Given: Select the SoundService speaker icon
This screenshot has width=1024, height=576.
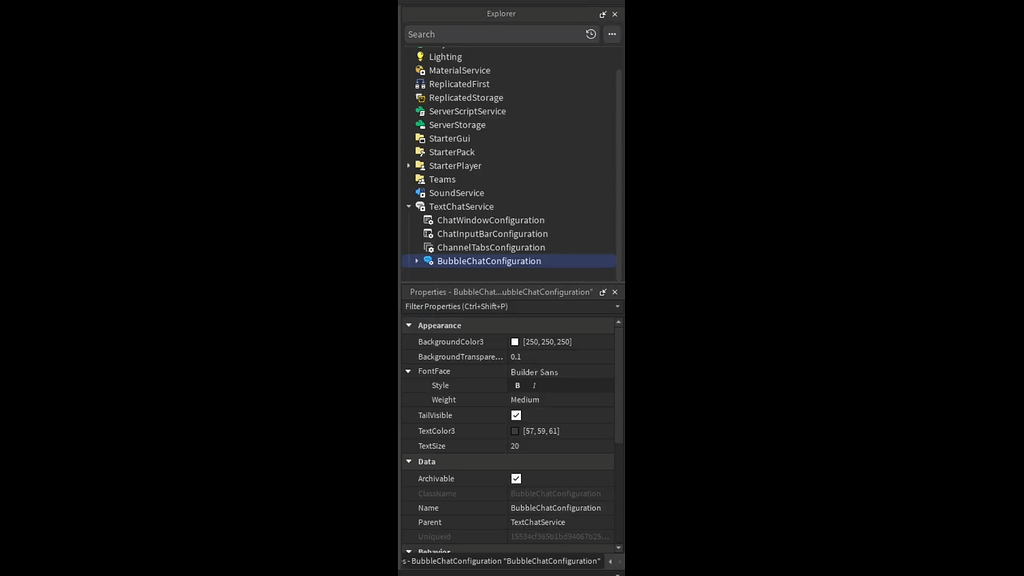Looking at the screenshot, I should click(x=421, y=192).
